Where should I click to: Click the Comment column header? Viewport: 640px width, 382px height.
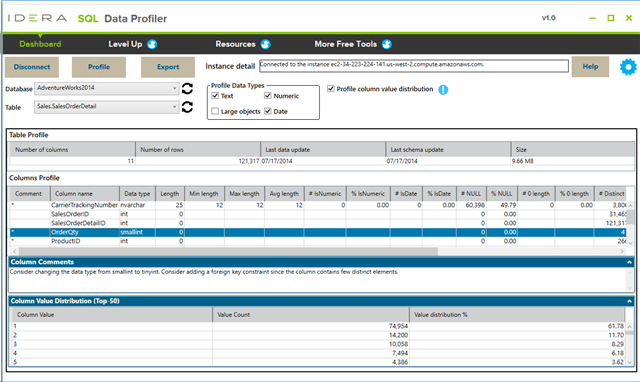(29, 193)
